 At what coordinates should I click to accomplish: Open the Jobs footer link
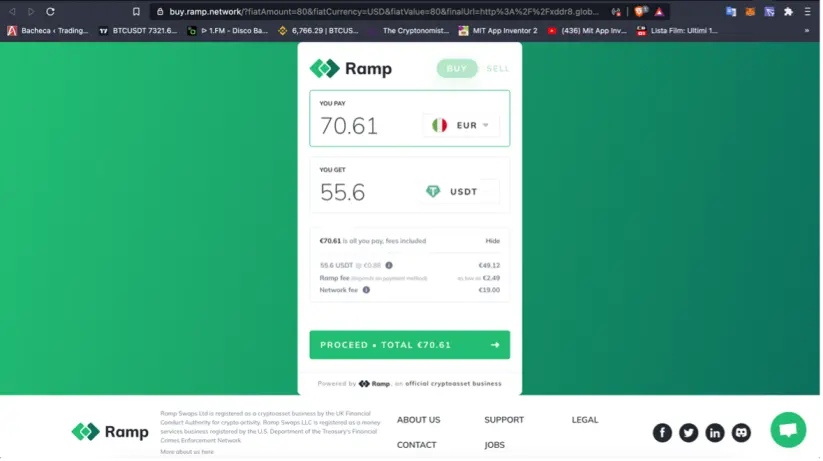pos(494,445)
